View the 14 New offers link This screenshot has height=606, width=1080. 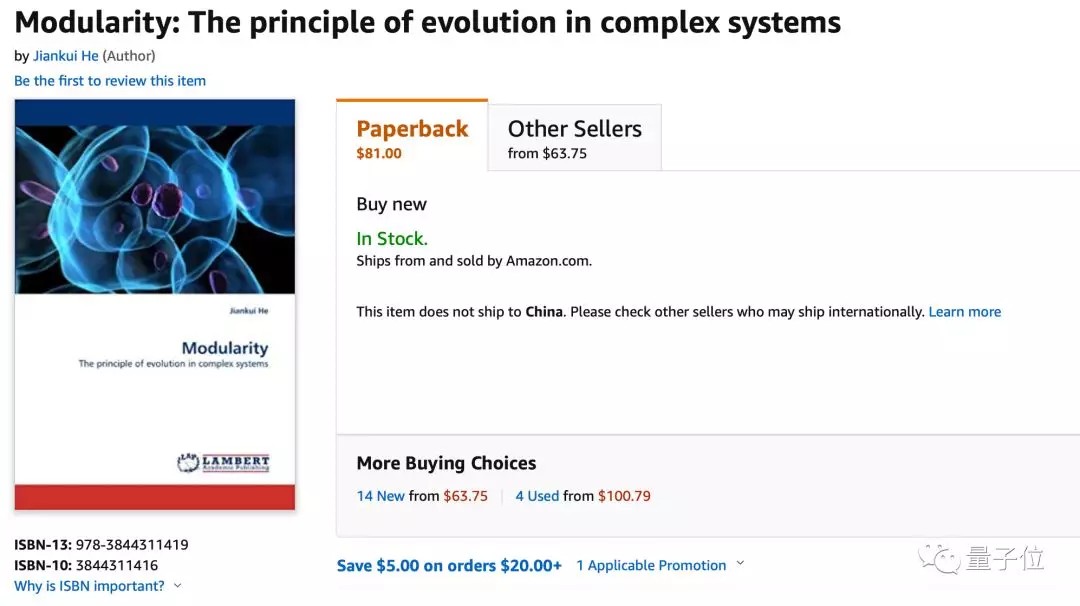coord(381,496)
